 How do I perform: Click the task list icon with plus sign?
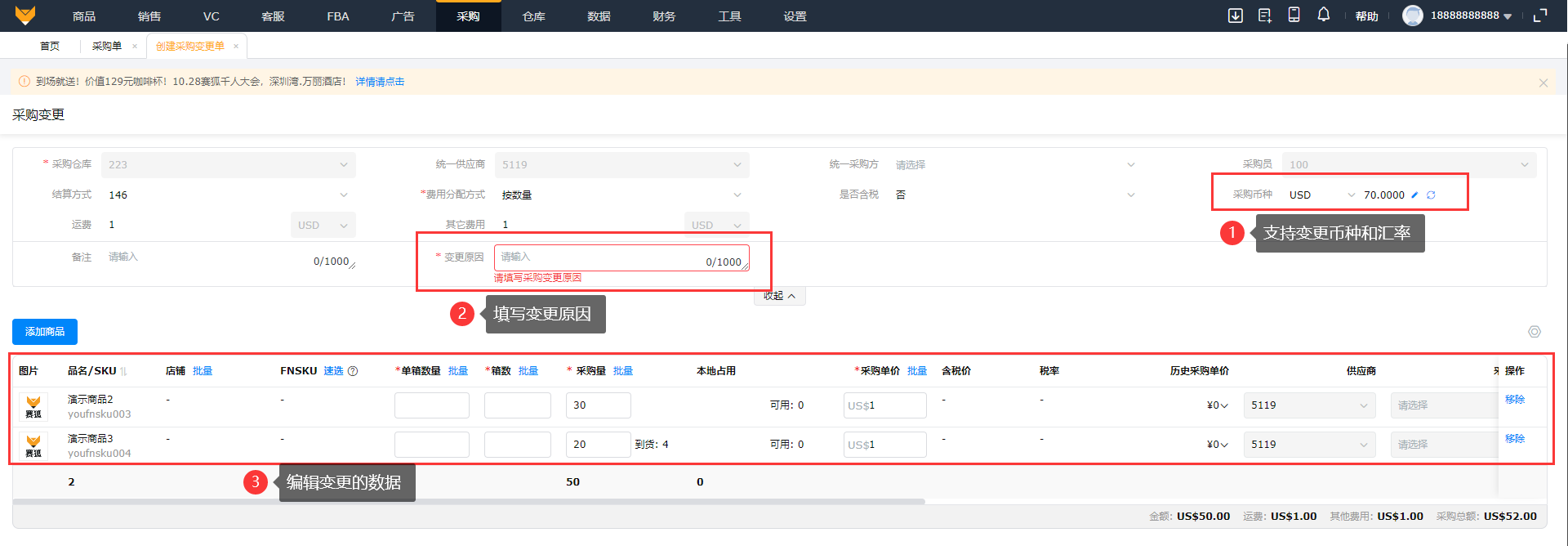pos(1265,16)
